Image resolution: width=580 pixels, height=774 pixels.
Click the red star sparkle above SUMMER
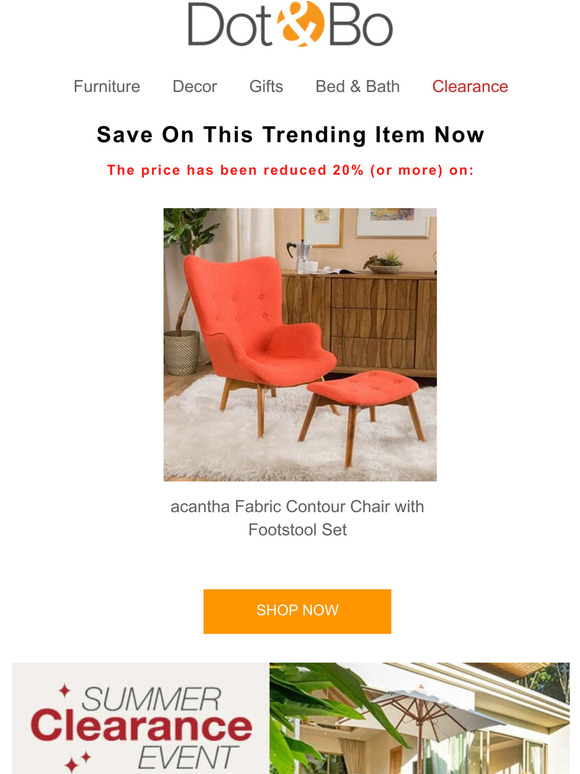(64, 690)
